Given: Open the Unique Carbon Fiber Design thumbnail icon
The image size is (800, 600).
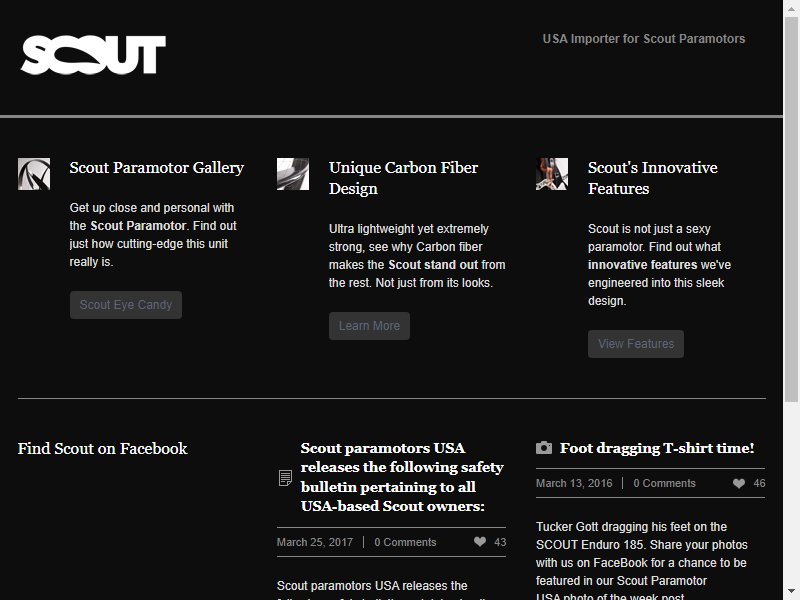Looking at the screenshot, I should pos(293,174).
